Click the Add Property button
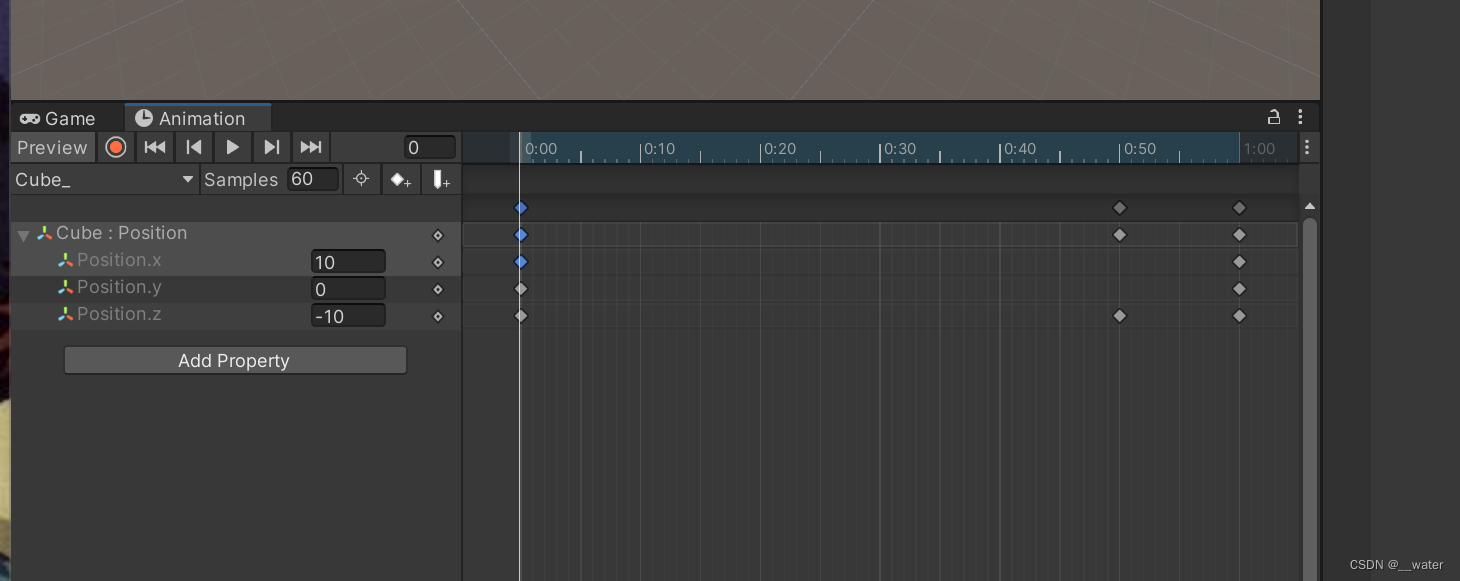This screenshot has width=1460, height=581. [x=235, y=361]
